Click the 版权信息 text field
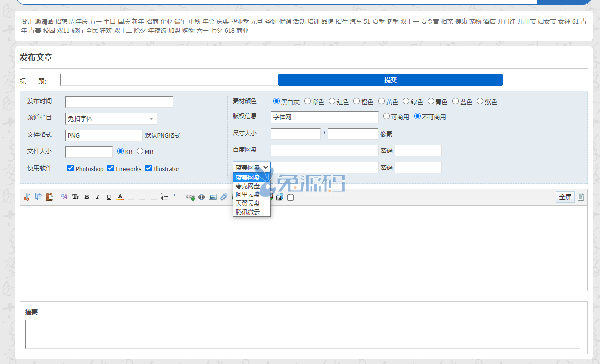This screenshot has height=364, width=600. pyautogui.click(x=324, y=117)
